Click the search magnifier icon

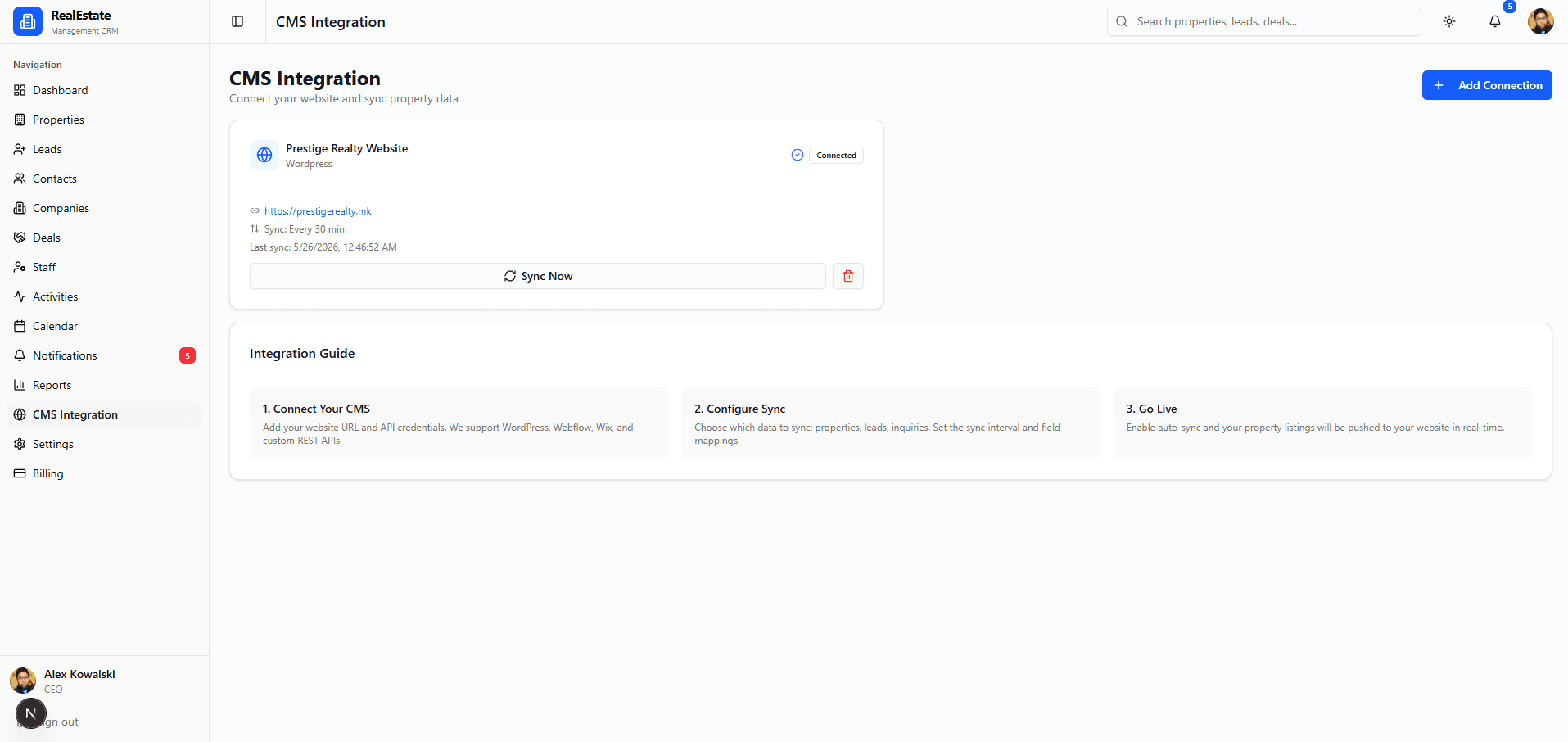pyautogui.click(x=1122, y=21)
